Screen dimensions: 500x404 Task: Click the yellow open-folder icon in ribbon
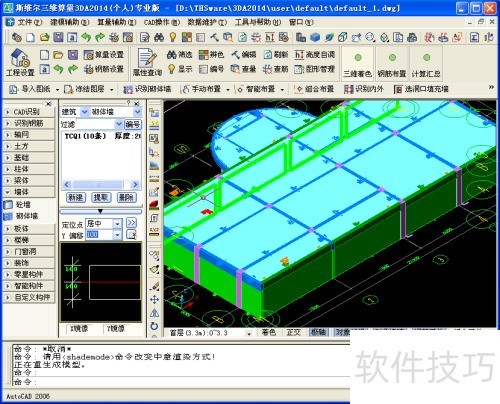58,55
